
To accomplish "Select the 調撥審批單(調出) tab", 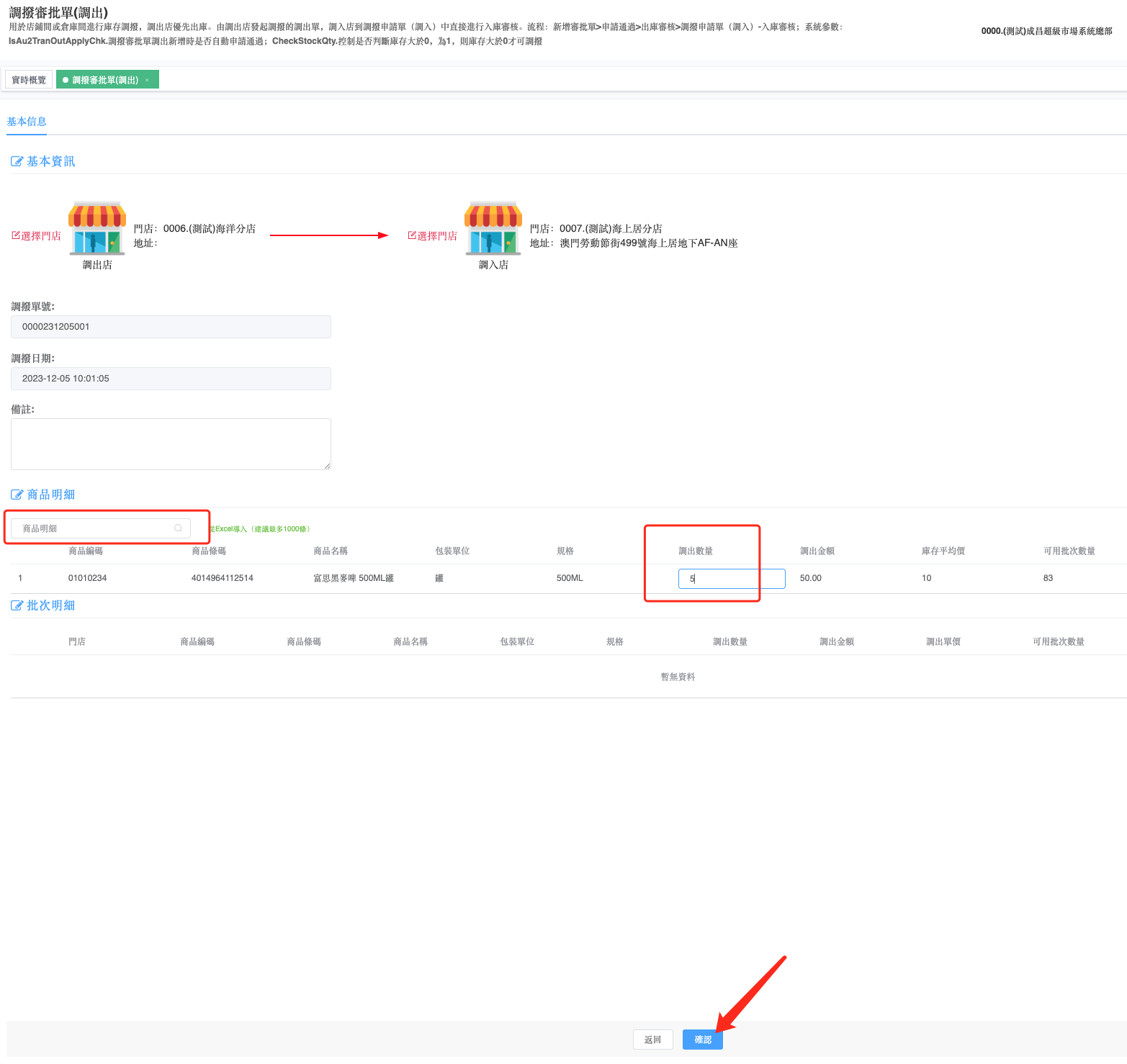I will [x=105, y=80].
